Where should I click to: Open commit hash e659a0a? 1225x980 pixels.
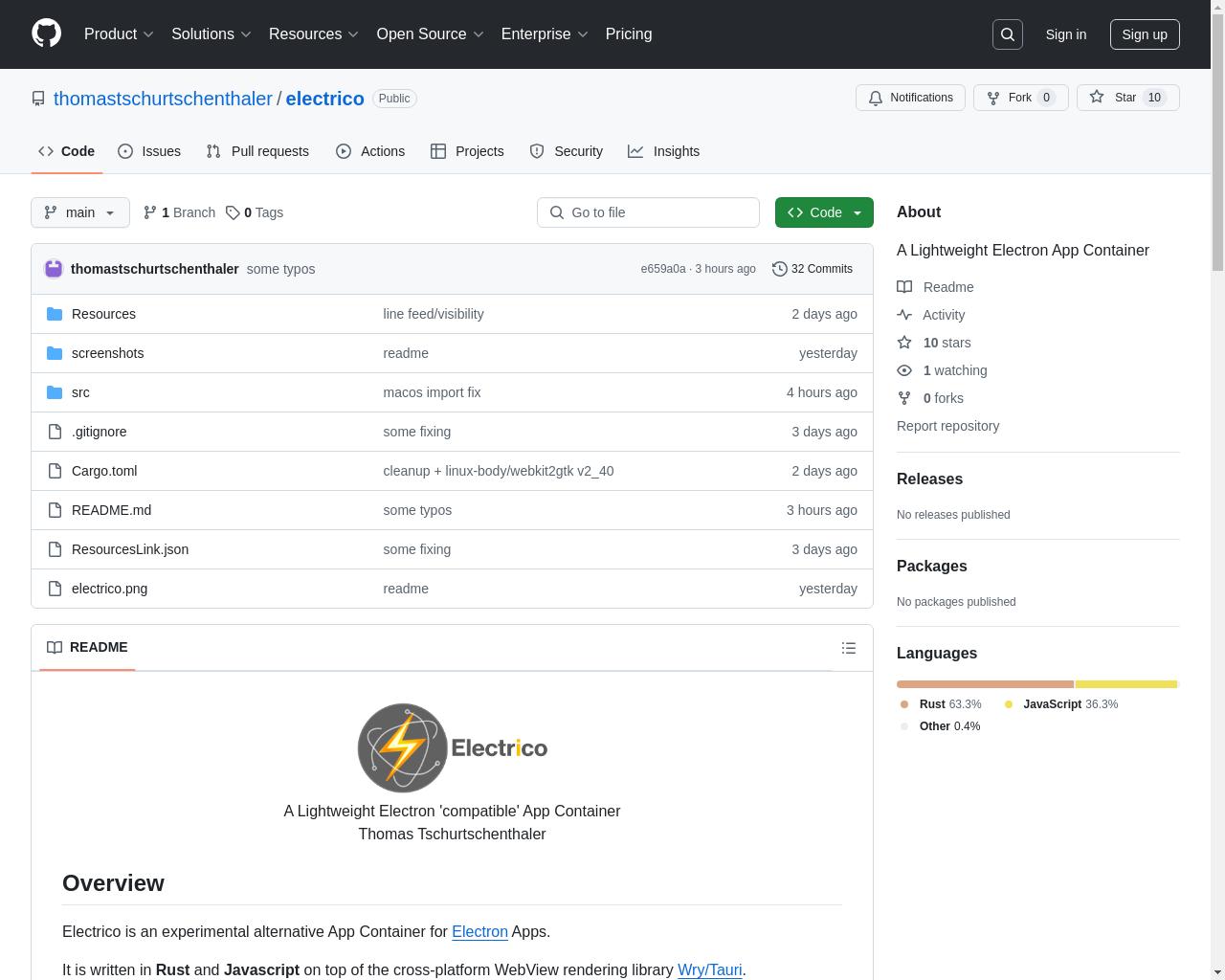[663, 269]
